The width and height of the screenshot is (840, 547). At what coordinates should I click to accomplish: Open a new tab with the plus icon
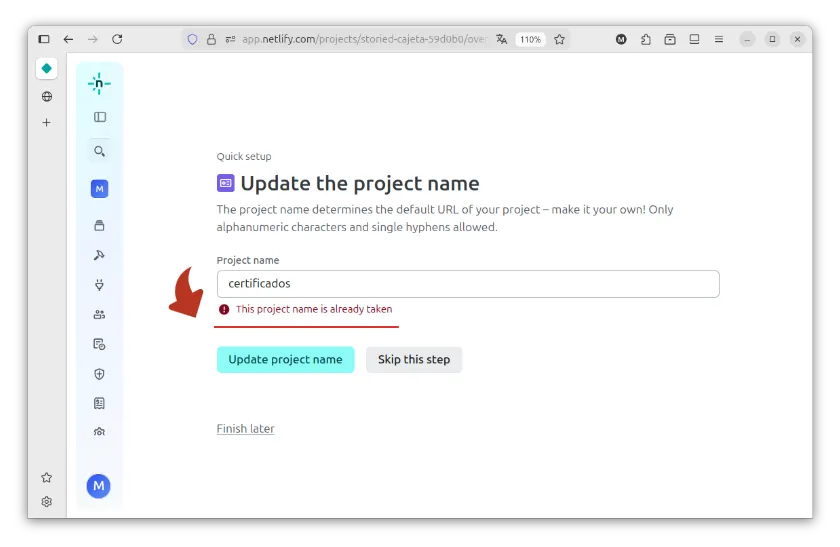pos(46,122)
